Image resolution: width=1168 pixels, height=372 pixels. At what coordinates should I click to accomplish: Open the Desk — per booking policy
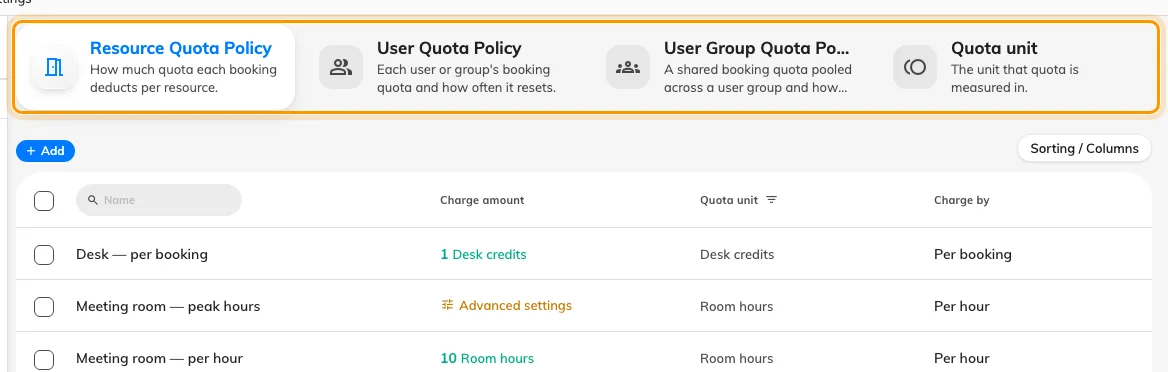click(142, 254)
